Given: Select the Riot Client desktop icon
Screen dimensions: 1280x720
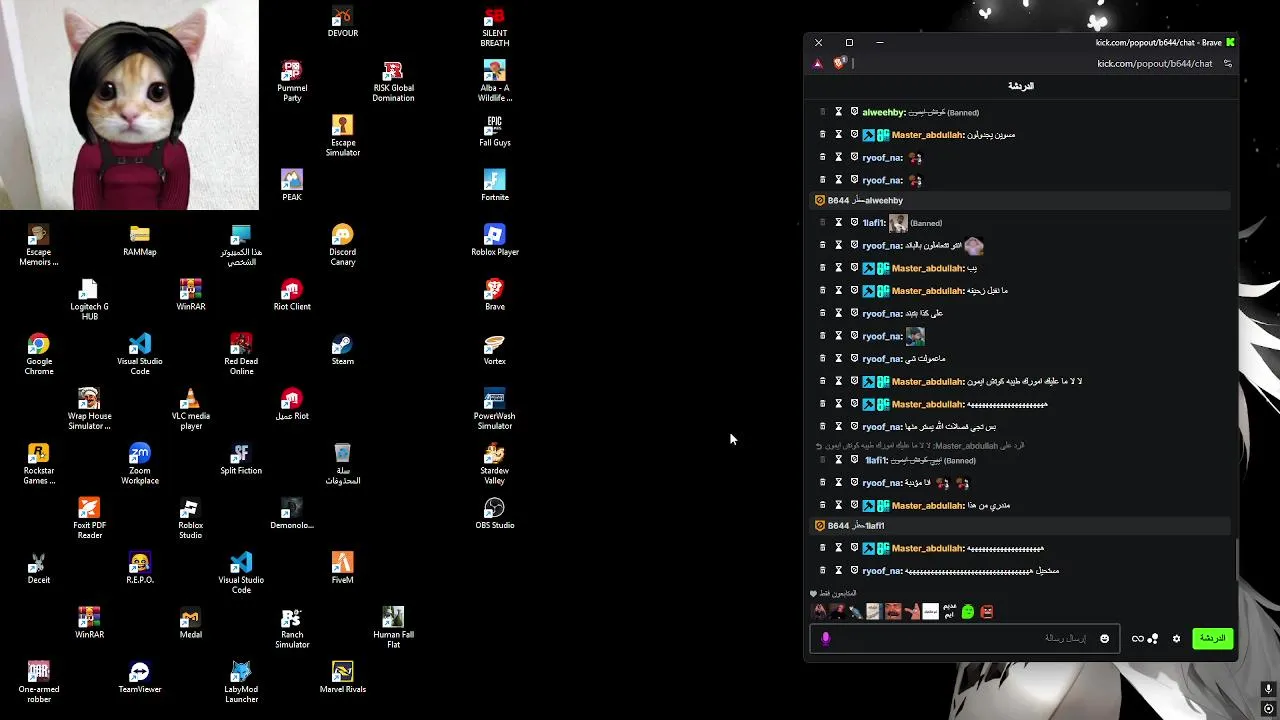Looking at the screenshot, I should coord(292,296).
